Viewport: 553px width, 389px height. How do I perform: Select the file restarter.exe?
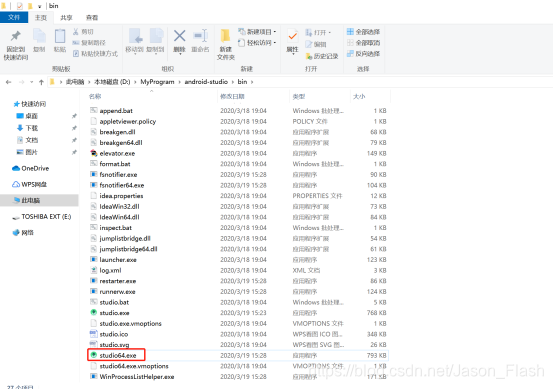pyautogui.click(x=117, y=281)
